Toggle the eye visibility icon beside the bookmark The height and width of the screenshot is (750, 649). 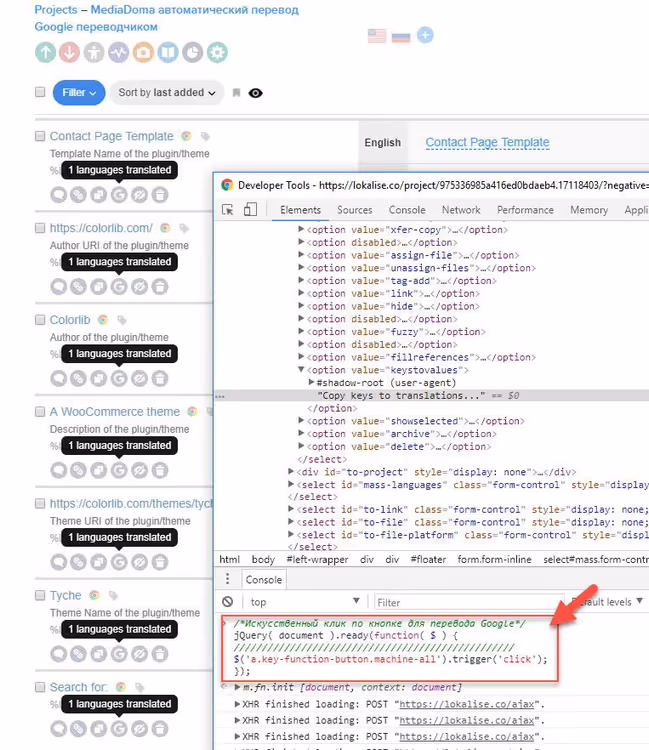point(255,93)
